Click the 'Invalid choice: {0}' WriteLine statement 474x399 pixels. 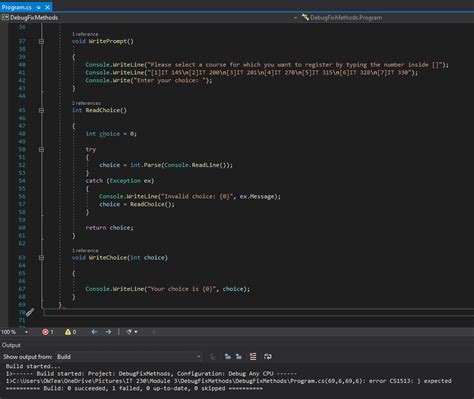click(190, 196)
